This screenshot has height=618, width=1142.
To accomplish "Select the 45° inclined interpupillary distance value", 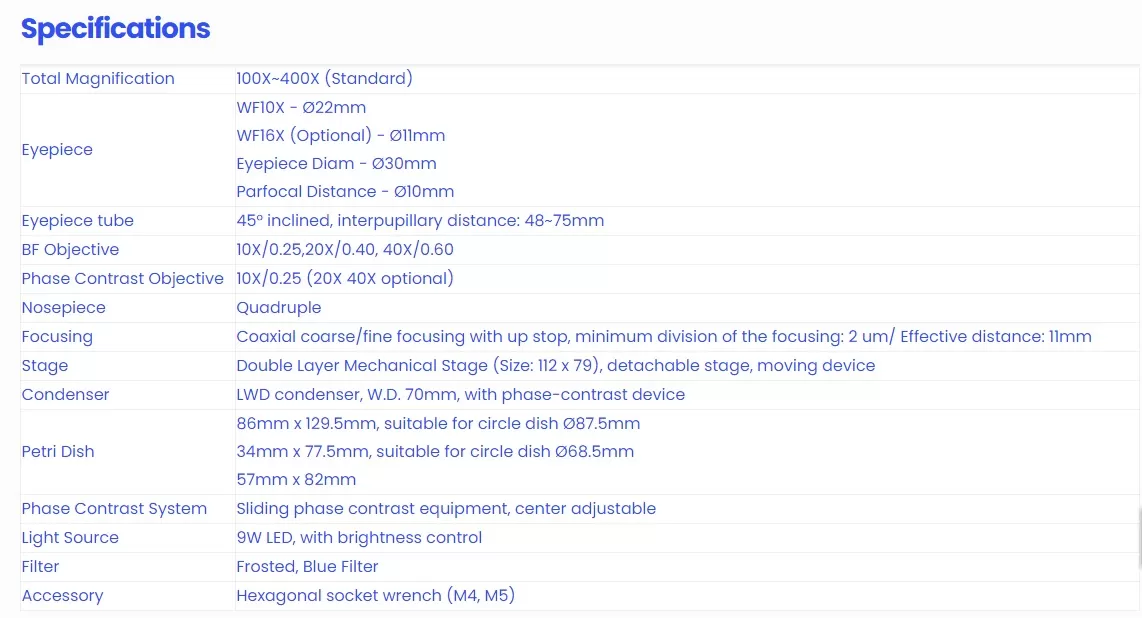I will 420,221.
